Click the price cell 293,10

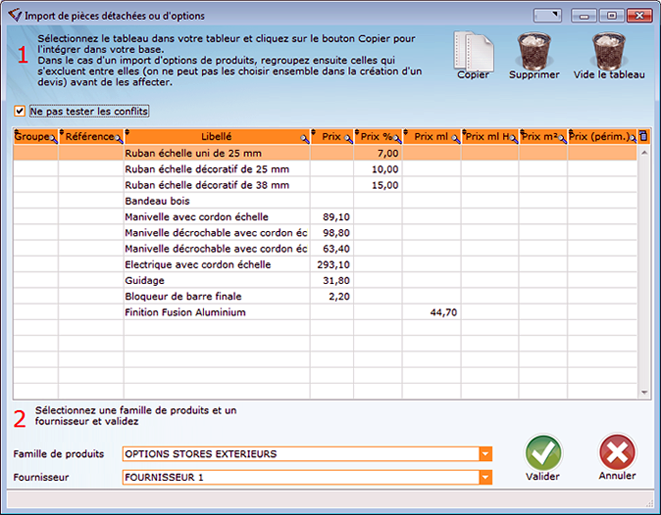pos(332,265)
